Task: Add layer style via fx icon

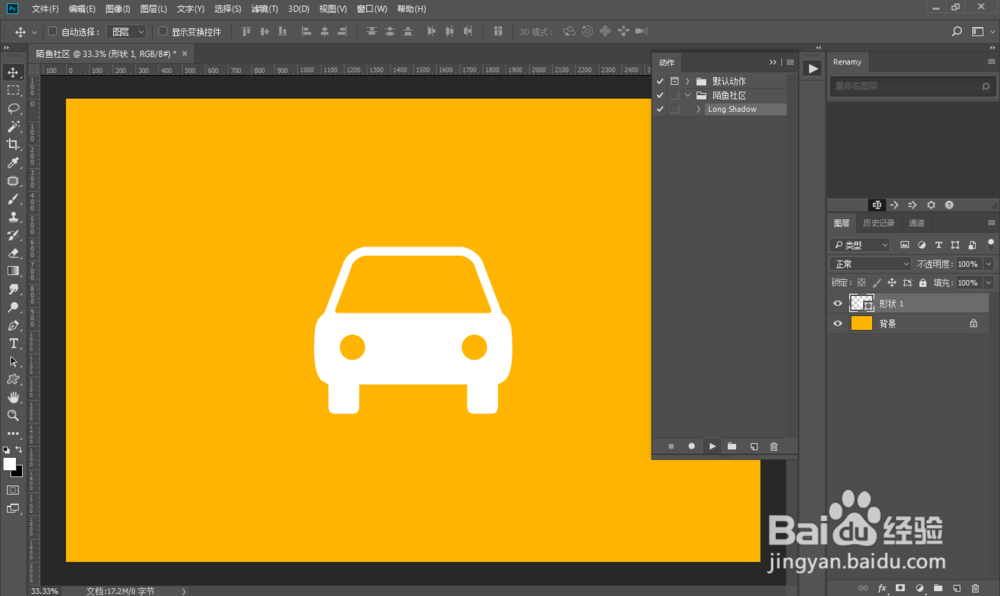Action: tap(882, 588)
